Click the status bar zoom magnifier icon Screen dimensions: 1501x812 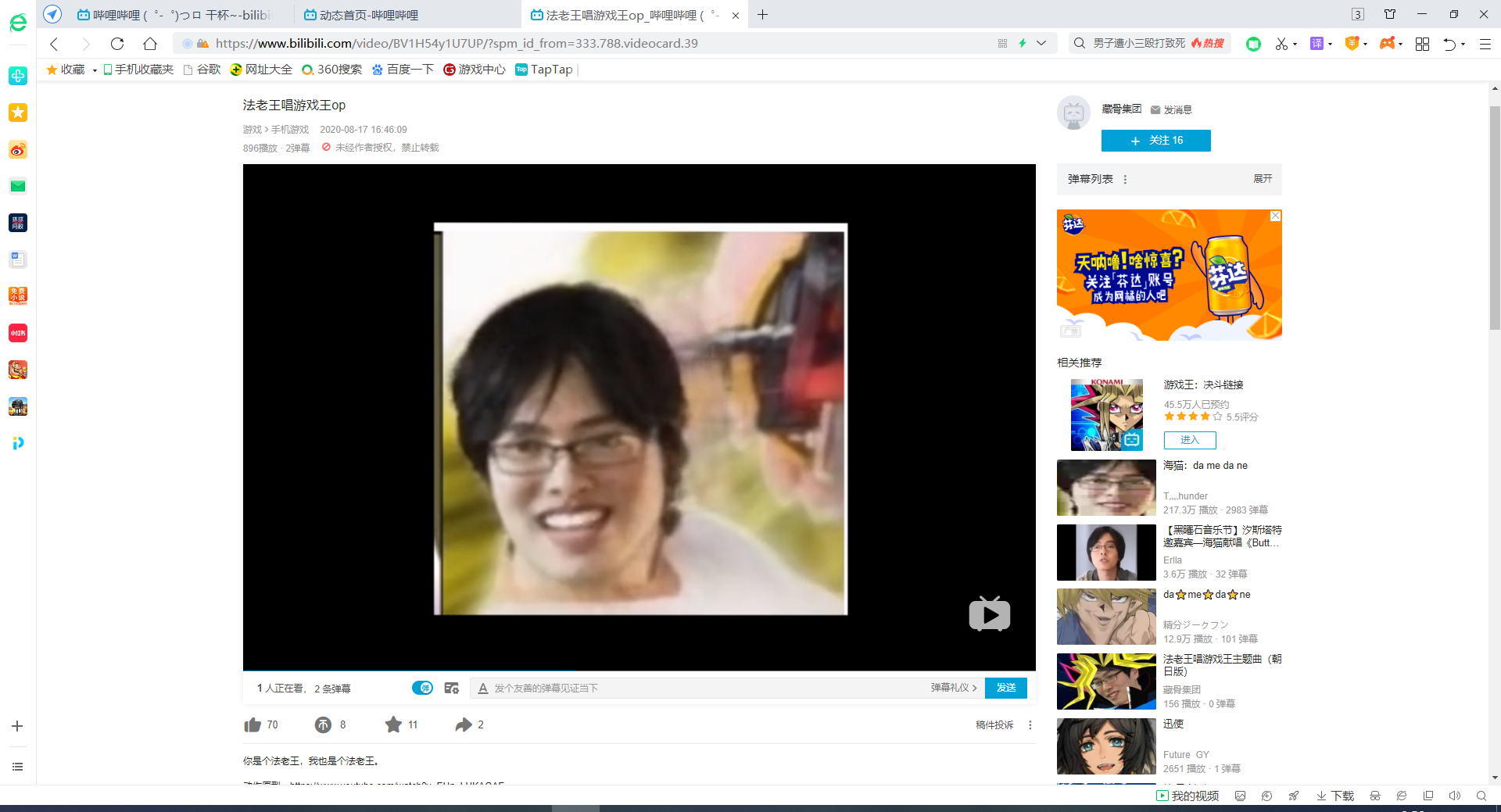click(x=1481, y=796)
